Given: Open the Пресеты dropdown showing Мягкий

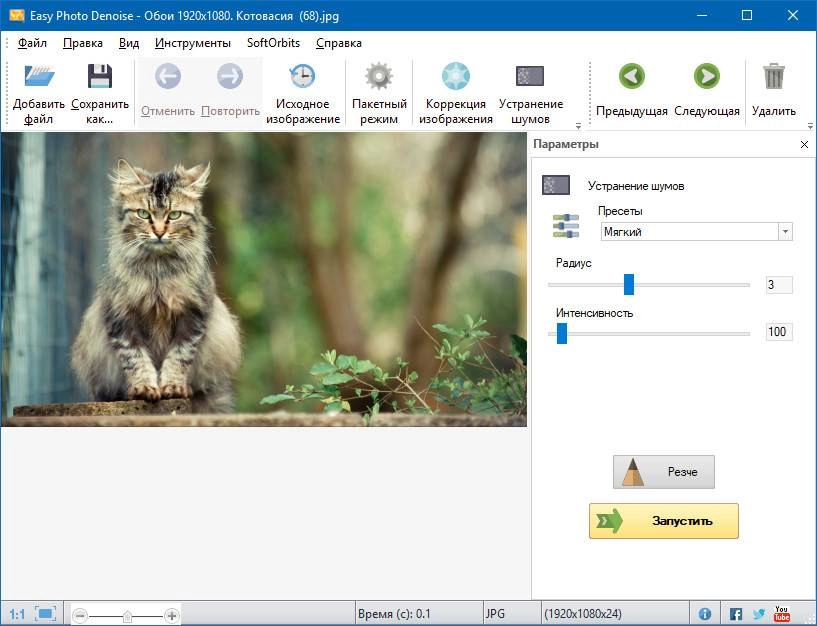Looking at the screenshot, I should (x=697, y=232).
